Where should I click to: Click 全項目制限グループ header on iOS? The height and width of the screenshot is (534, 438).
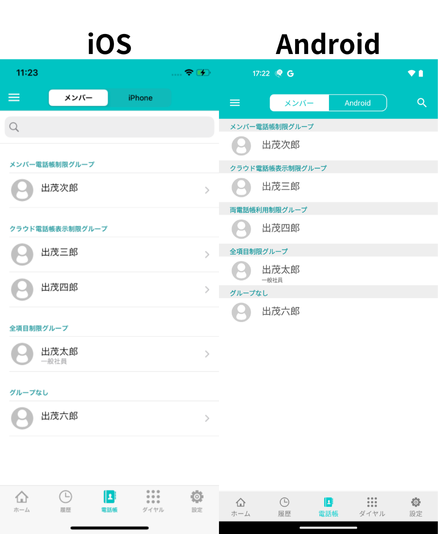(38, 328)
